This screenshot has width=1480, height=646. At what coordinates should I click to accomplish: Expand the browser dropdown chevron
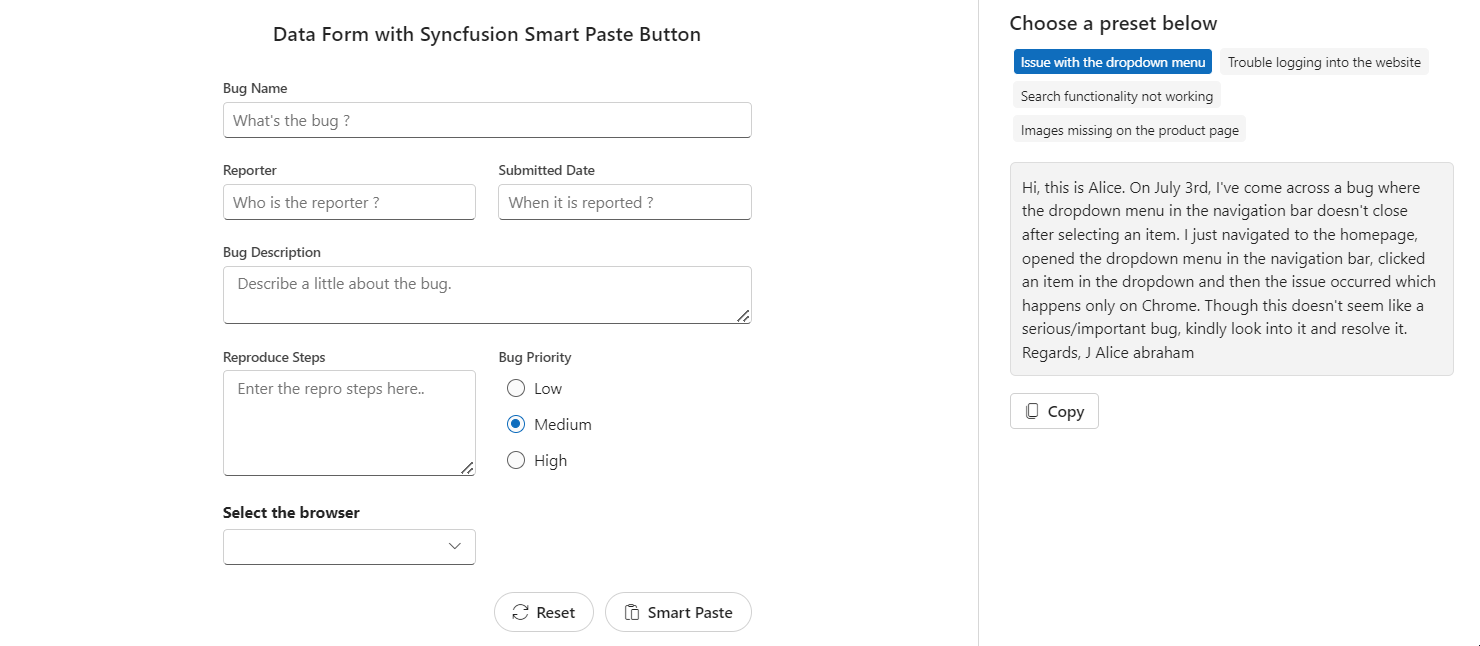(455, 546)
